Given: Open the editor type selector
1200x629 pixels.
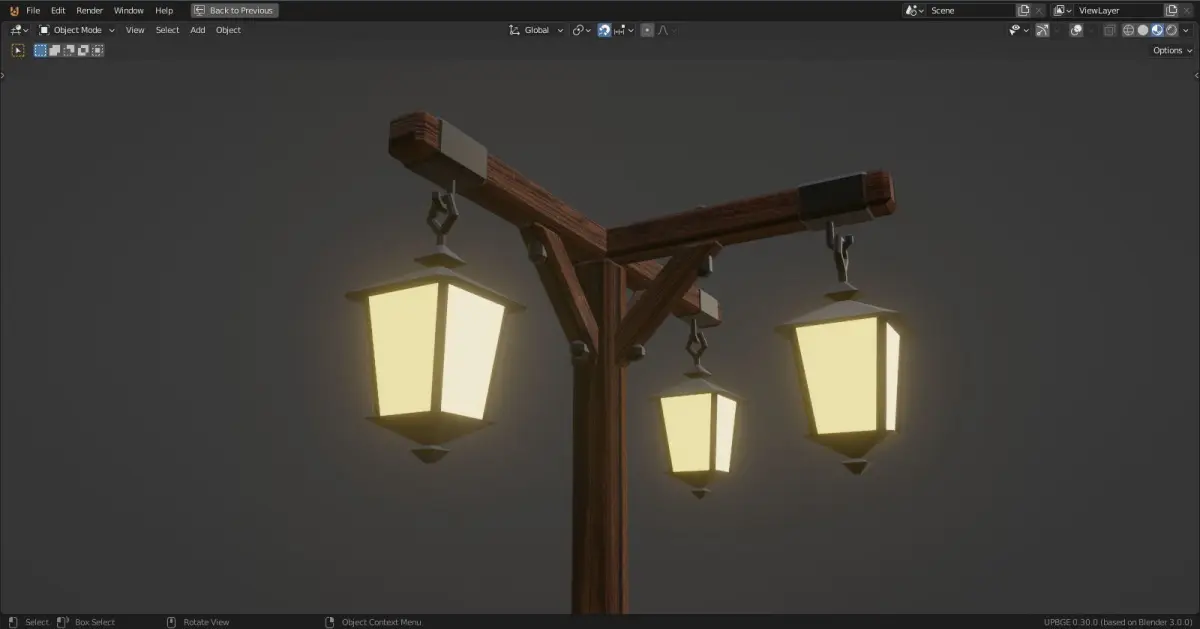Looking at the screenshot, I should [20, 30].
